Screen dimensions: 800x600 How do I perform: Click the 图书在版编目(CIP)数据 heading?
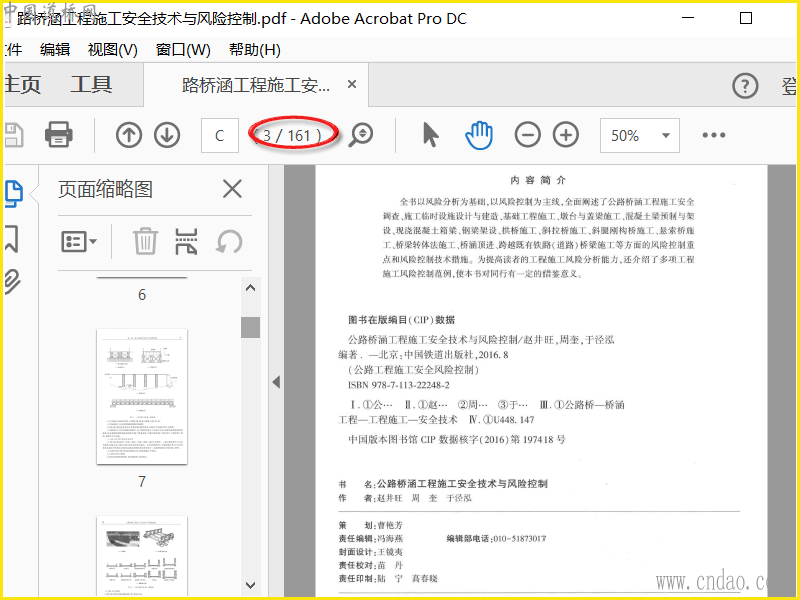pos(401,320)
